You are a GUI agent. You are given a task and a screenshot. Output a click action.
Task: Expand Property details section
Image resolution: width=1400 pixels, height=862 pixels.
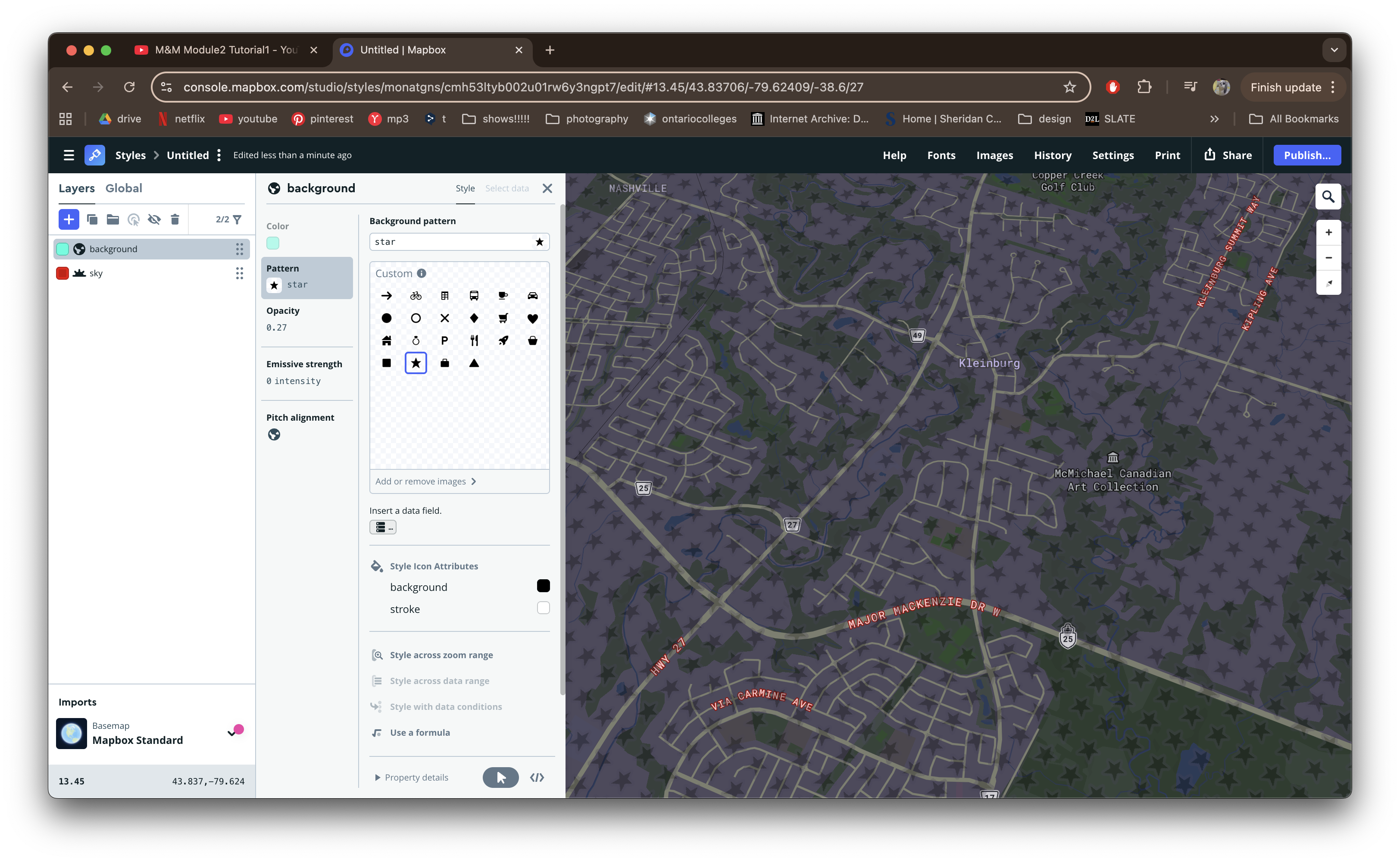click(x=412, y=777)
